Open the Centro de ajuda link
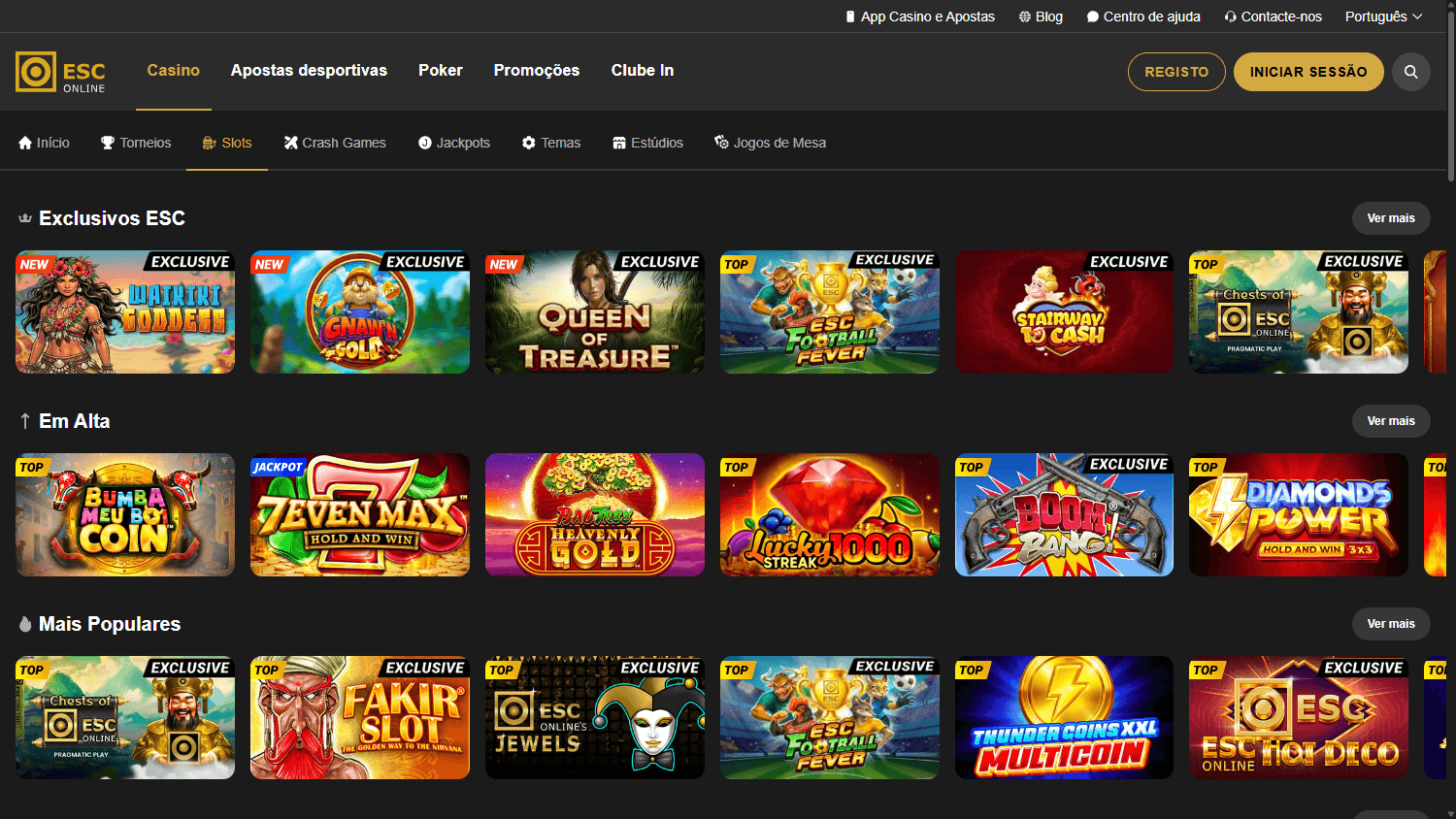Viewport: 1456px width, 819px height. click(1143, 16)
